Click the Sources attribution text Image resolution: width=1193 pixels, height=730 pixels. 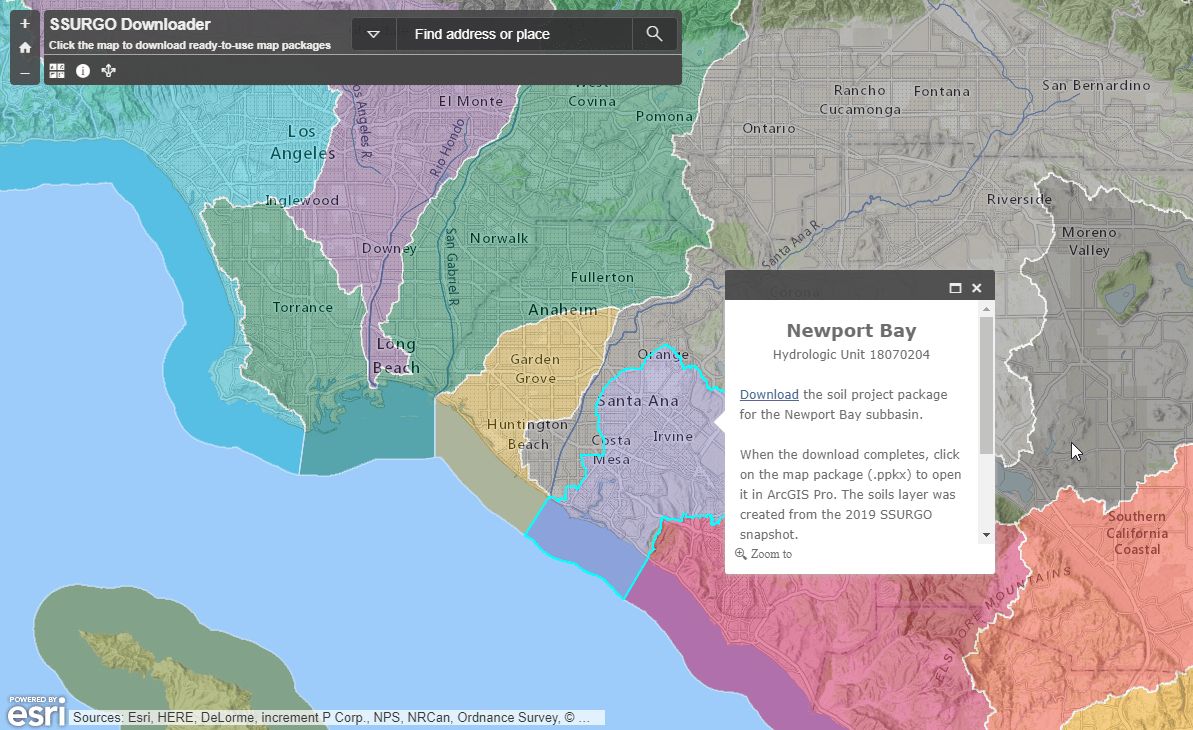pos(331,717)
